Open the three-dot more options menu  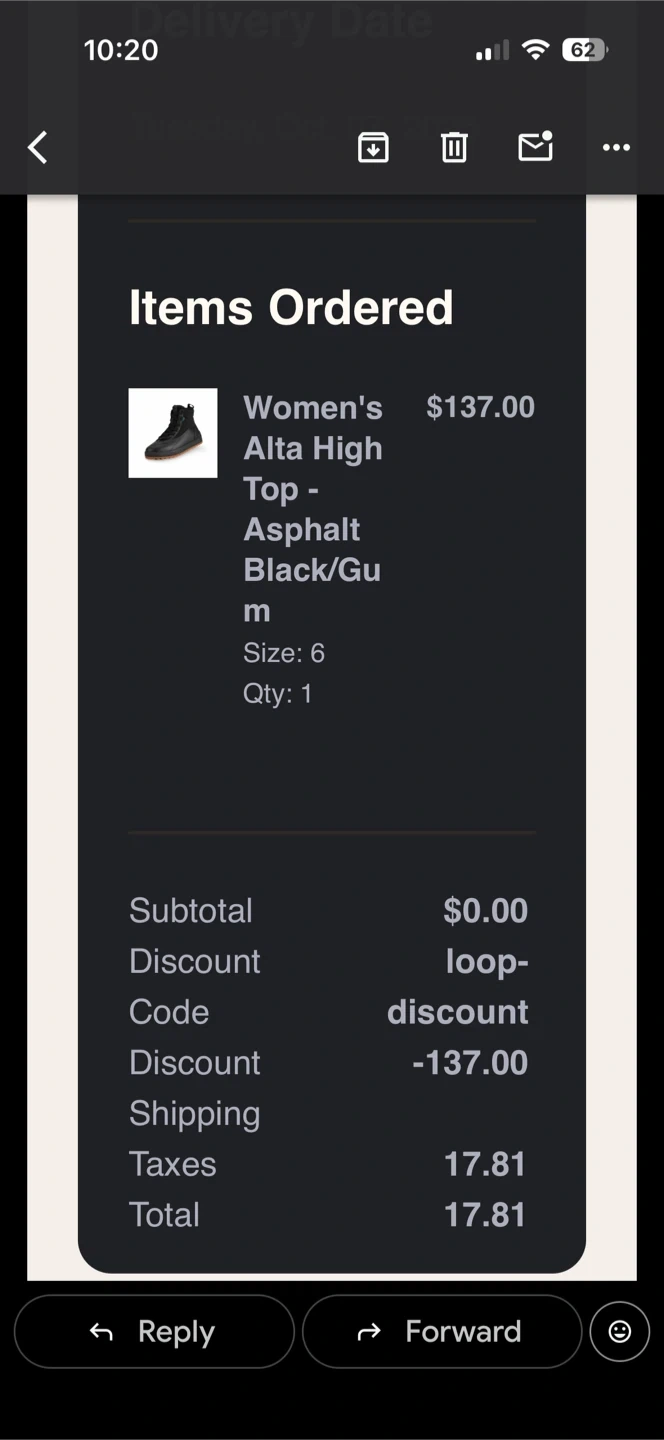click(x=616, y=148)
